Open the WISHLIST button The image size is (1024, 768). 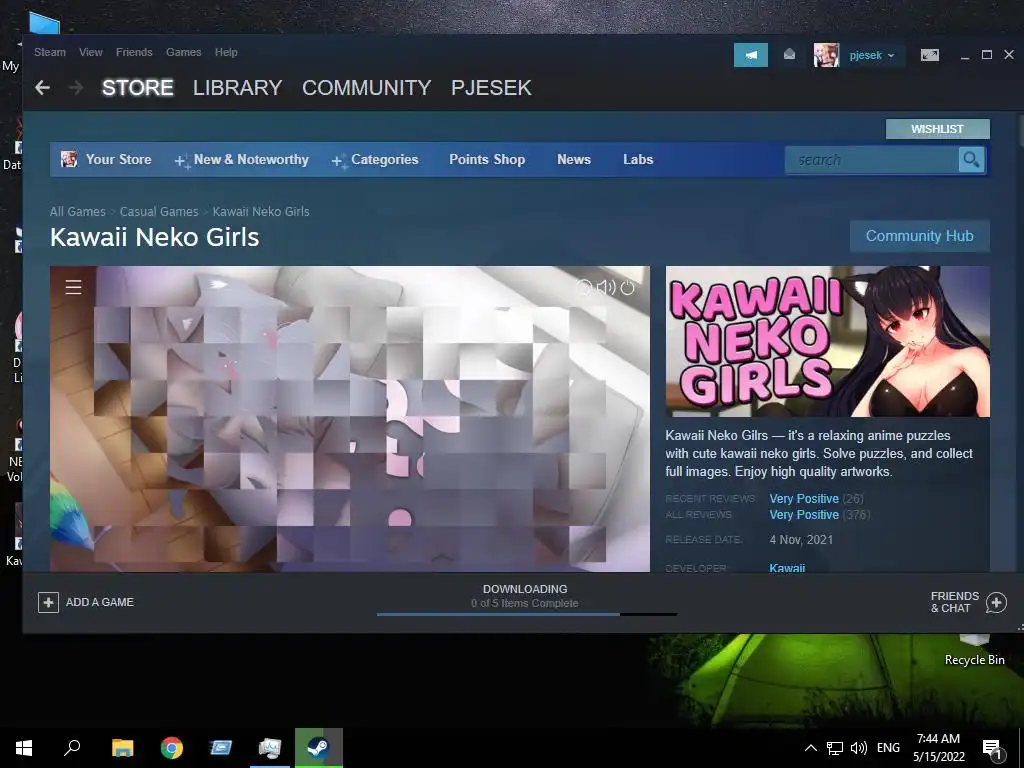coord(937,129)
